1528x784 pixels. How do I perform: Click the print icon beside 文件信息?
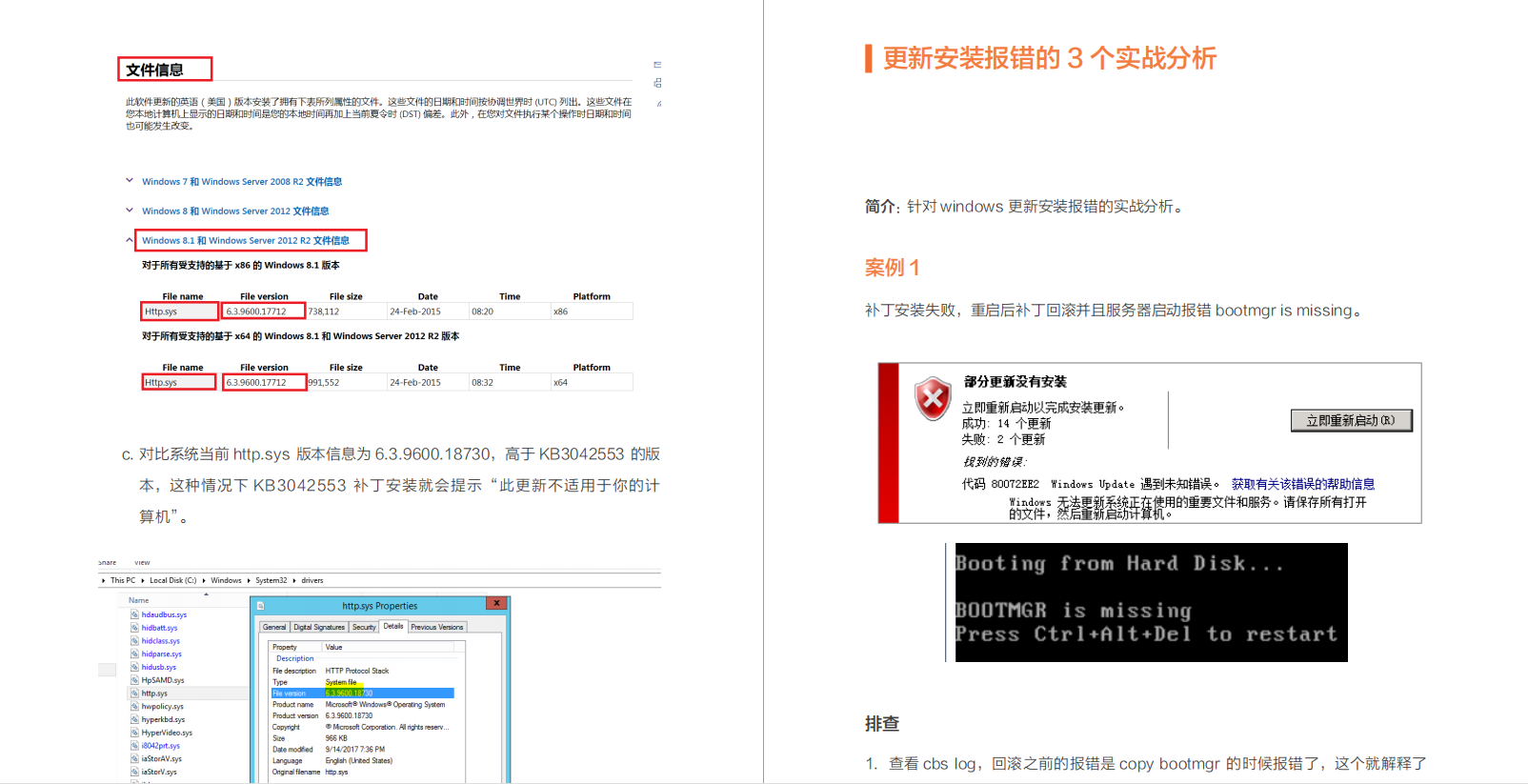pyautogui.click(x=657, y=83)
